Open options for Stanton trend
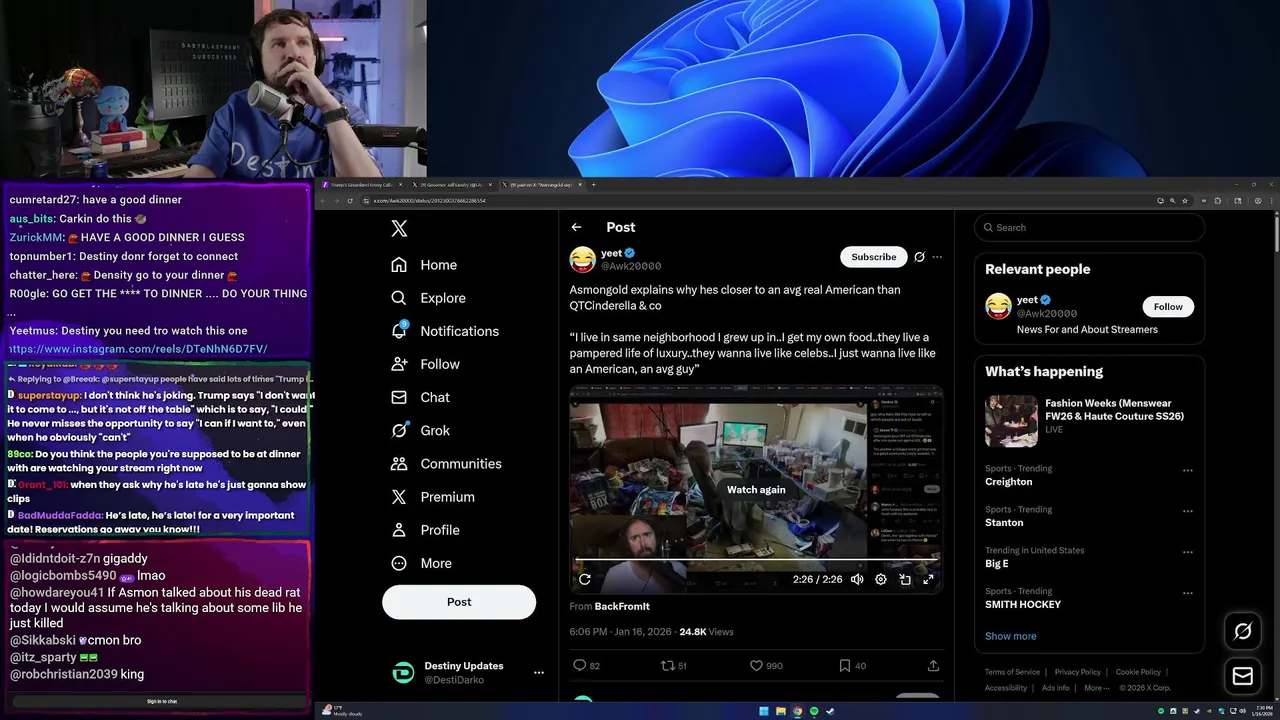The height and width of the screenshot is (720, 1280). [1188, 511]
